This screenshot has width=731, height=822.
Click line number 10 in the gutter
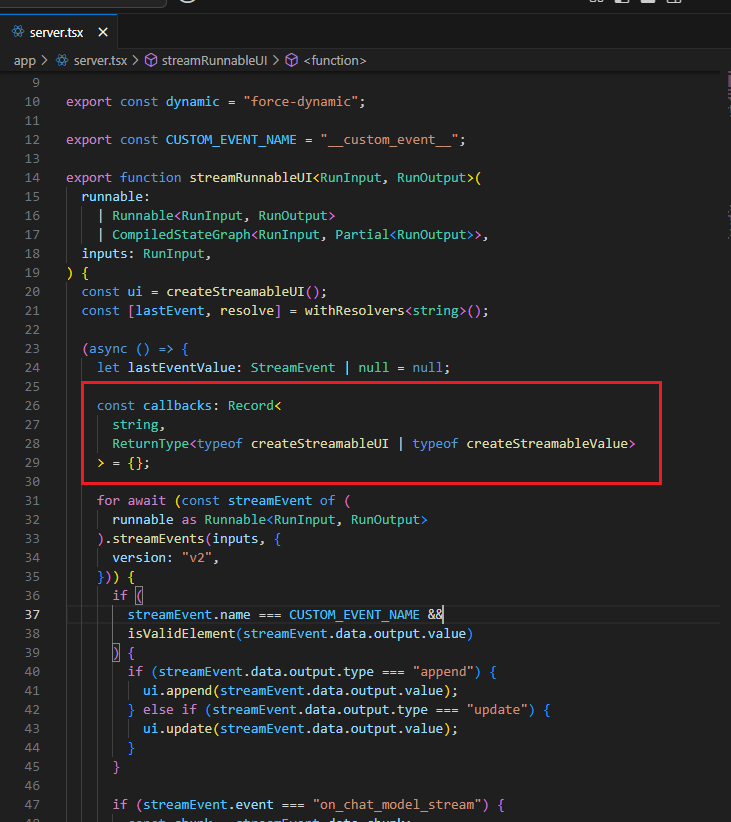(32, 102)
